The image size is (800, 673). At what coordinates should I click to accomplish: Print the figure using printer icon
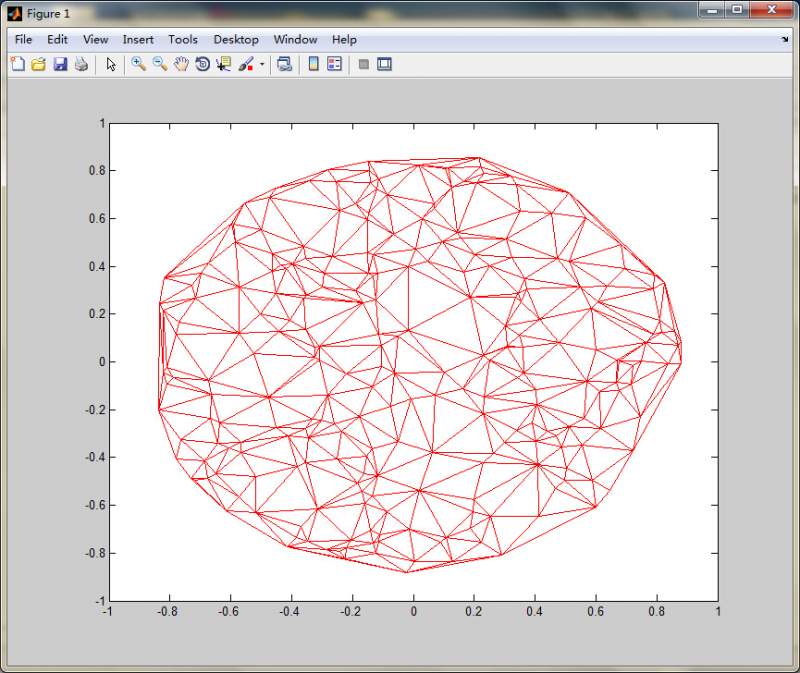pyautogui.click(x=81, y=64)
